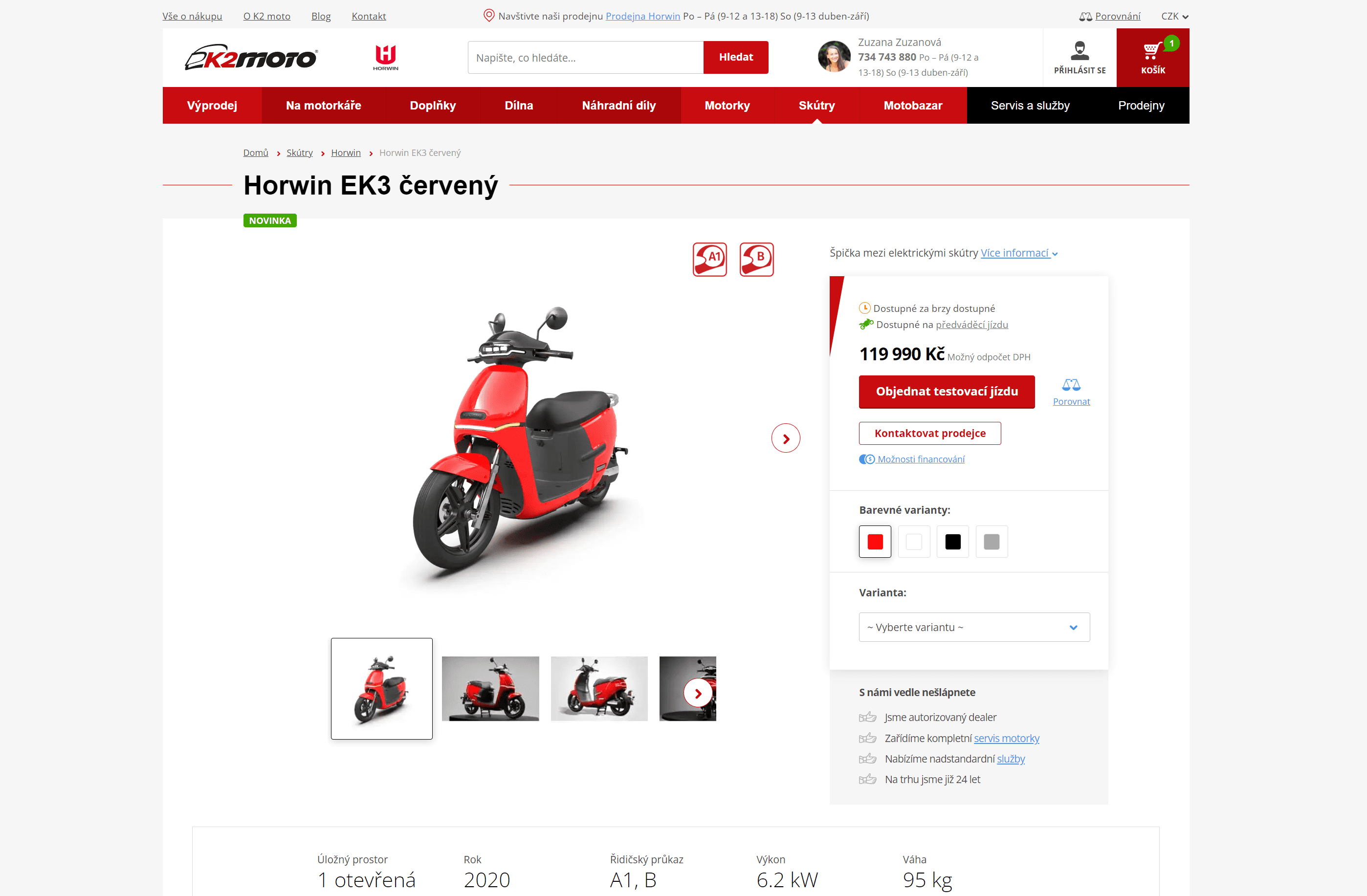
Task: Select the white color variant
Action: click(913, 541)
